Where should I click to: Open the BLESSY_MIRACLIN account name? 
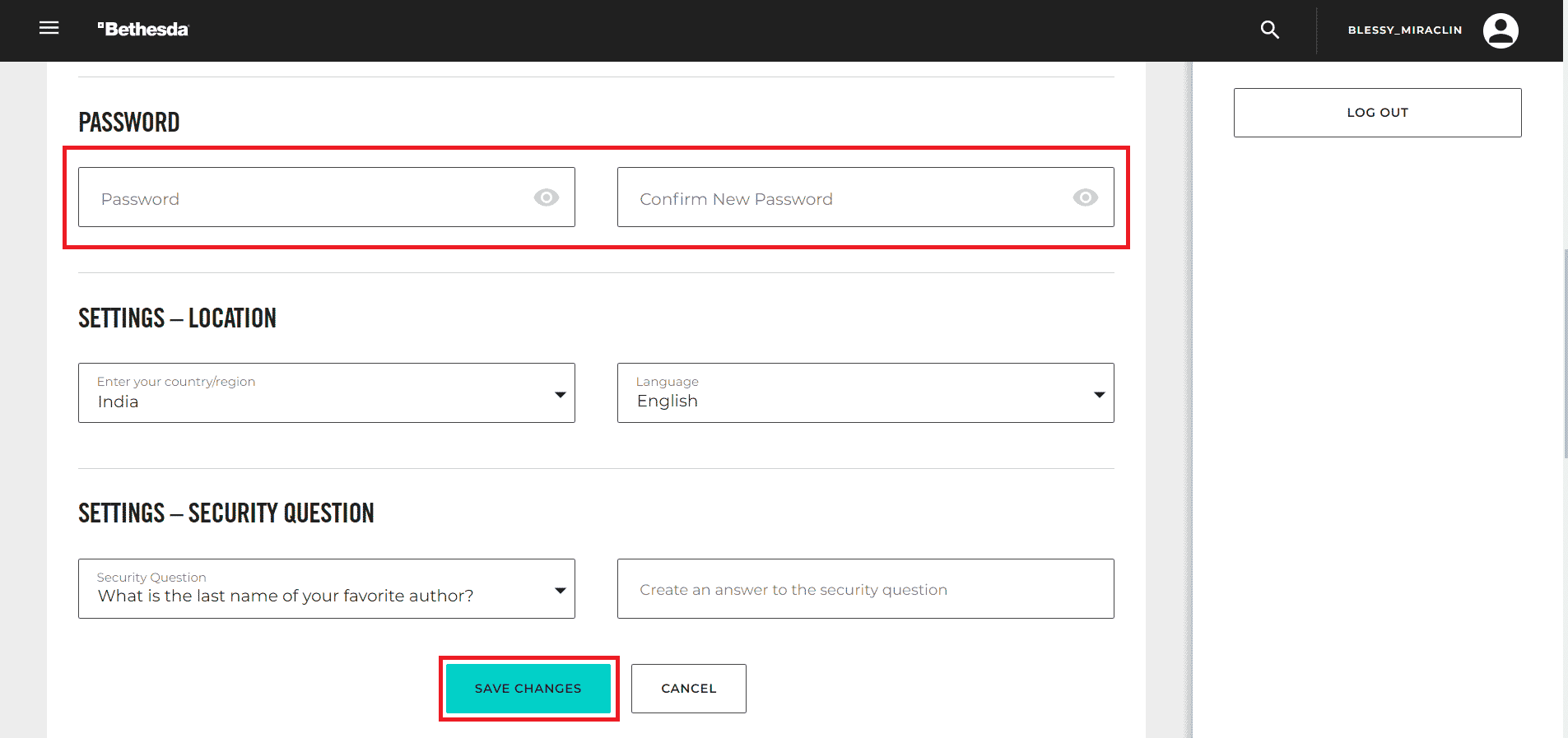click(1405, 30)
